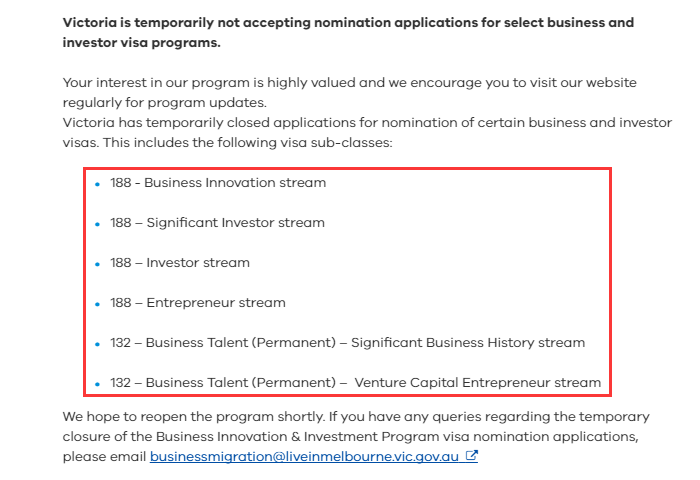Click the bullet beside 188 – Investor stream
This screenshot has height=480, width=700.
pos(97,264)
